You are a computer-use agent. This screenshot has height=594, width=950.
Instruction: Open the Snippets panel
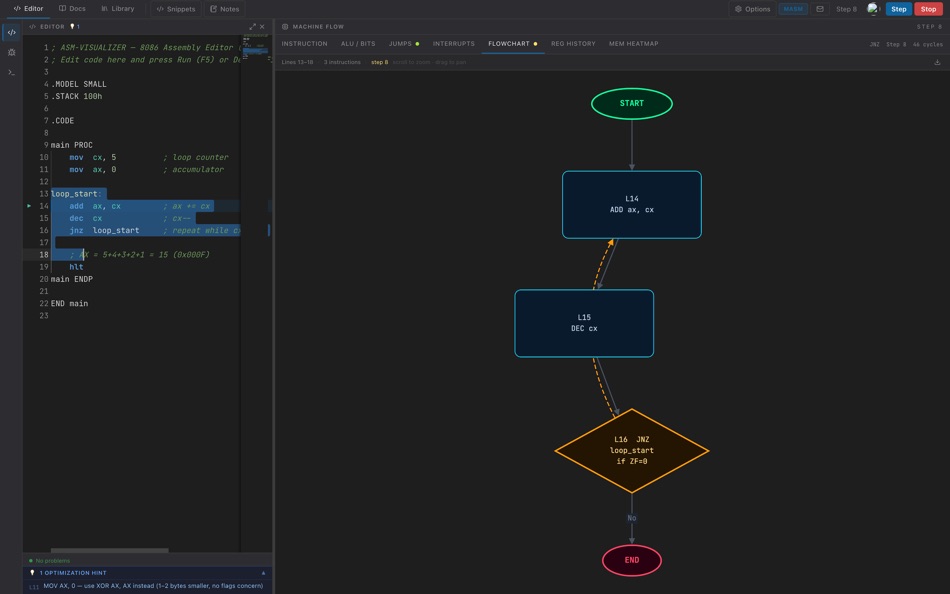pos(176,9)
